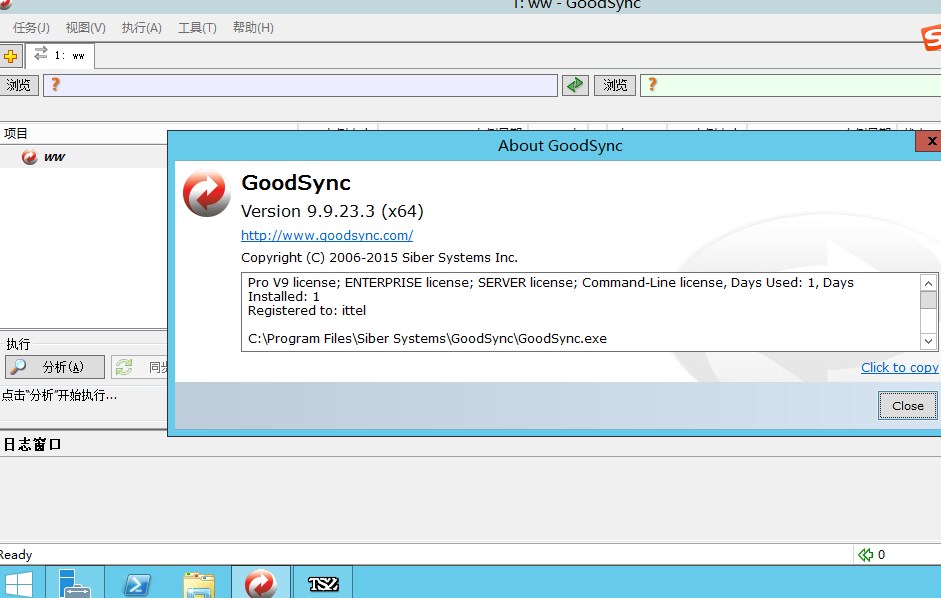
Task: Click the X on About GoodSync title bar
Action: [929, 141]
